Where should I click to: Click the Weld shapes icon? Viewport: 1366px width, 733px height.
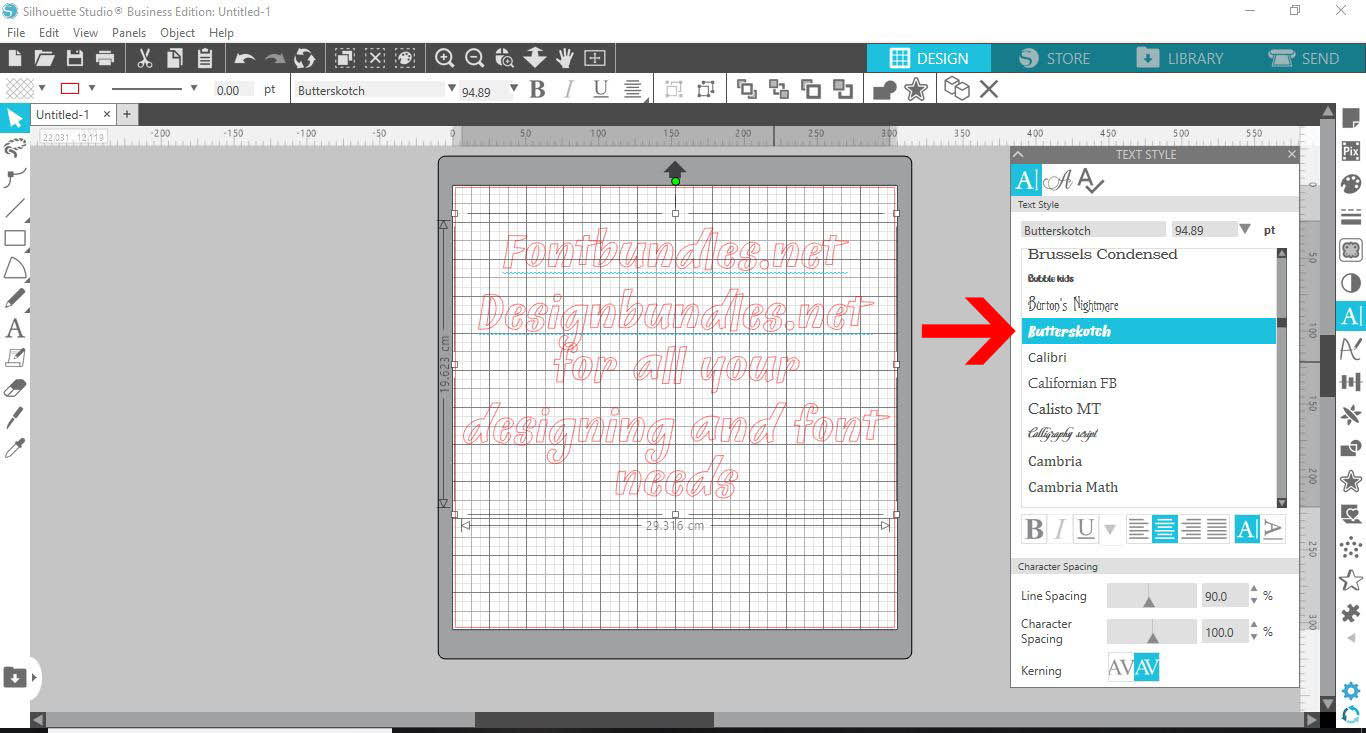coord(885,90)
